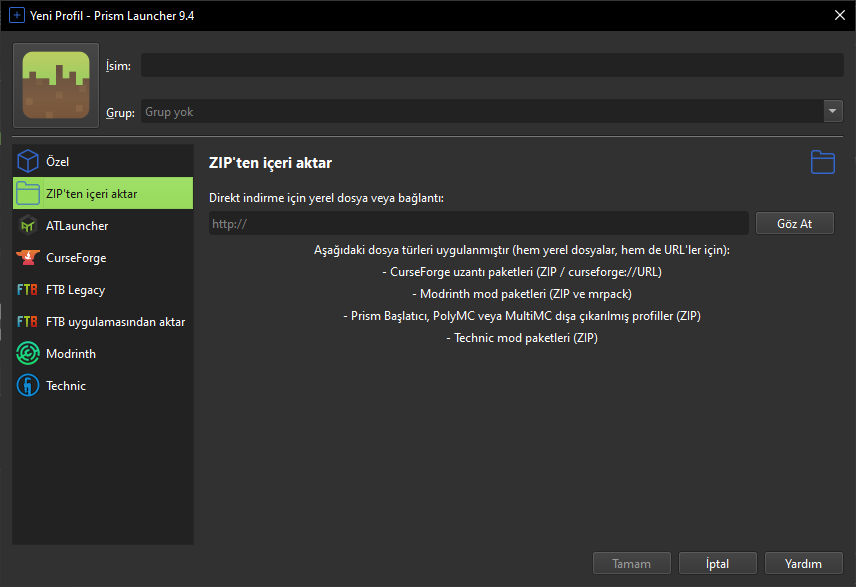
Task: Click the FTB uygulamasından aktar logo icon
Action: (27, 322)
